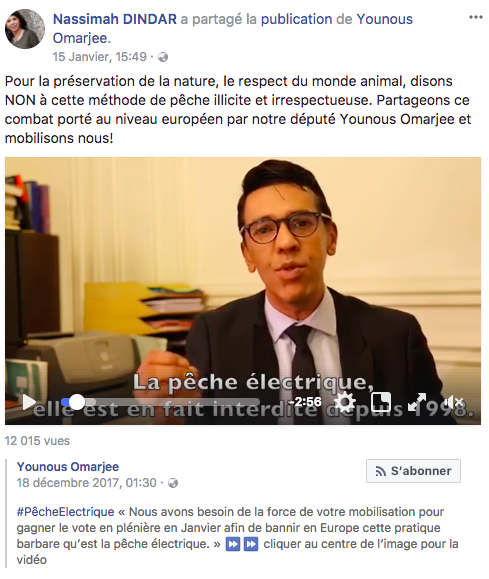Click the '18 décembre 2017, 01:30' timestamp

86,483
